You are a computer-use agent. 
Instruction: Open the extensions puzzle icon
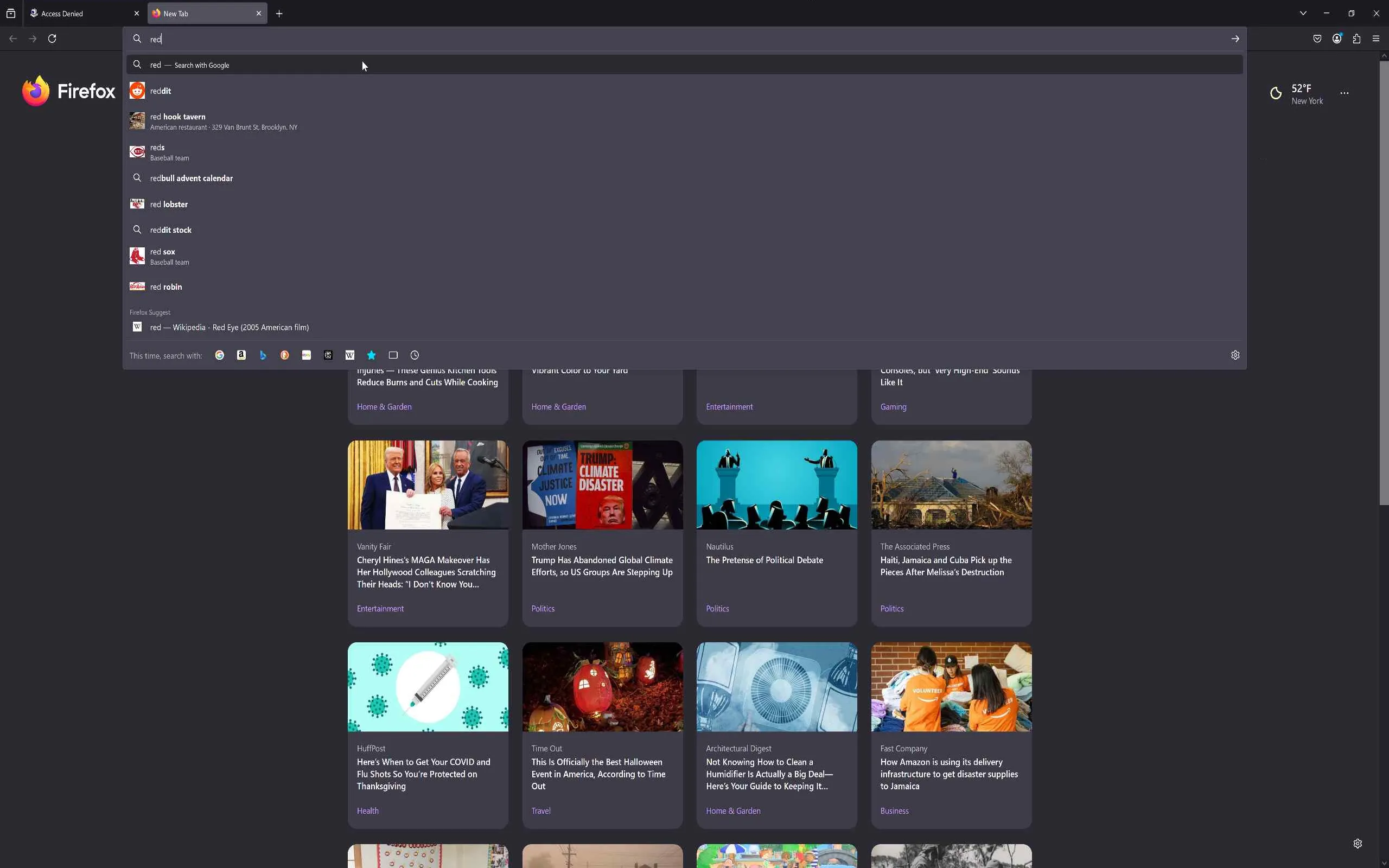1356,39
